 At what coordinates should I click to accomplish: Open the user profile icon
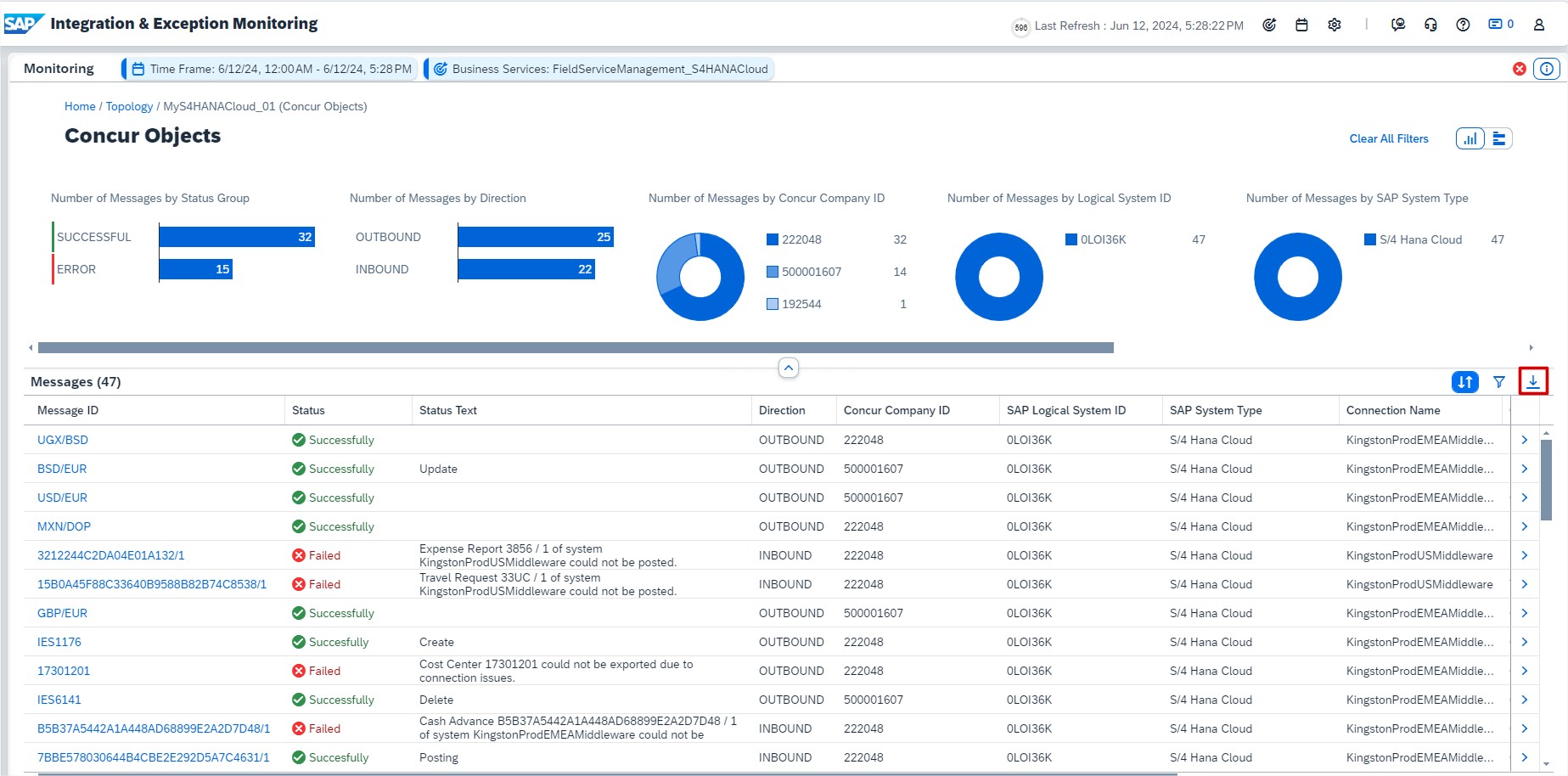coord(1538,25)
